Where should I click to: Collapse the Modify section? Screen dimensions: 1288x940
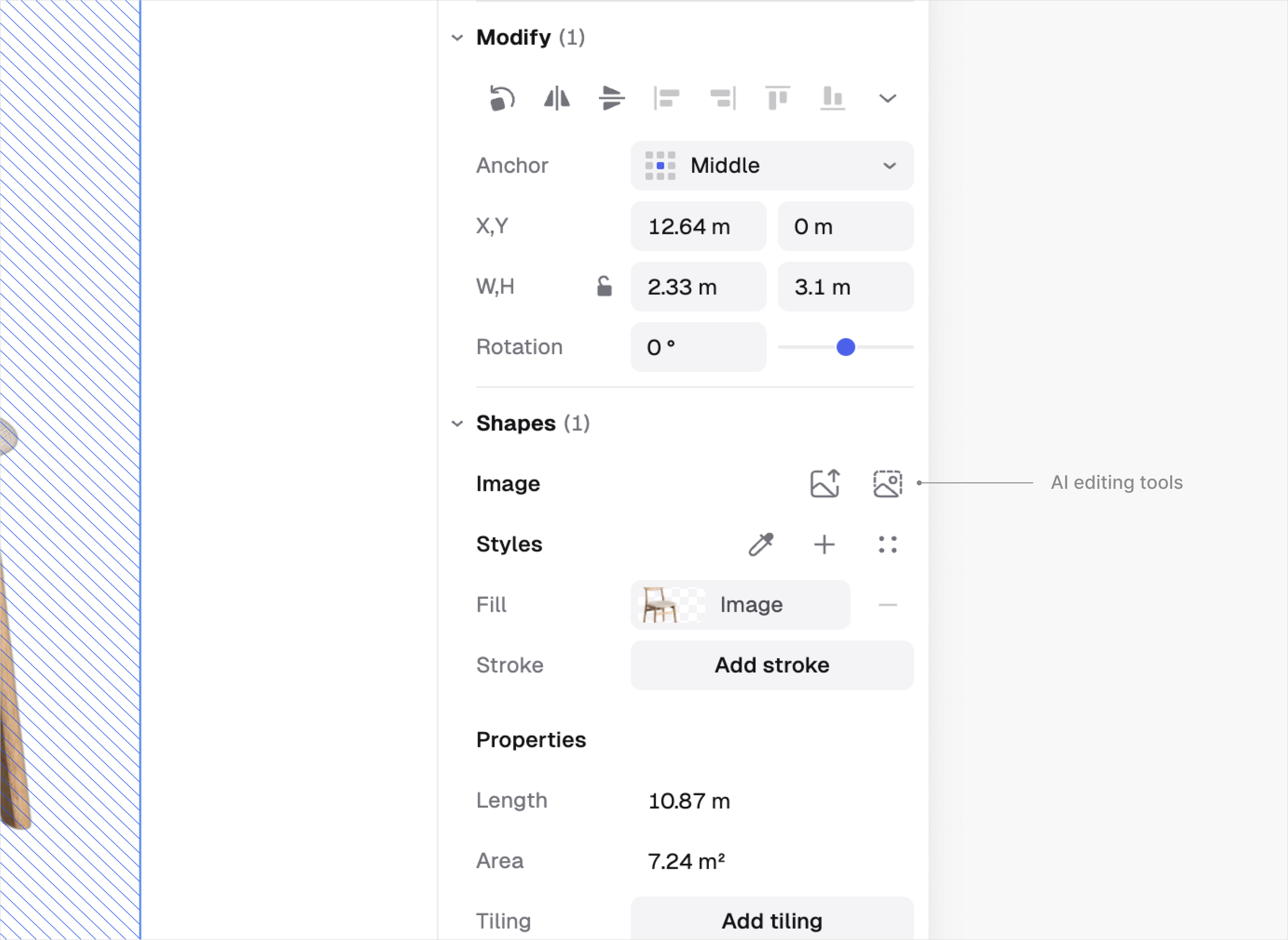pyautogui.click(x=457, y=38)
